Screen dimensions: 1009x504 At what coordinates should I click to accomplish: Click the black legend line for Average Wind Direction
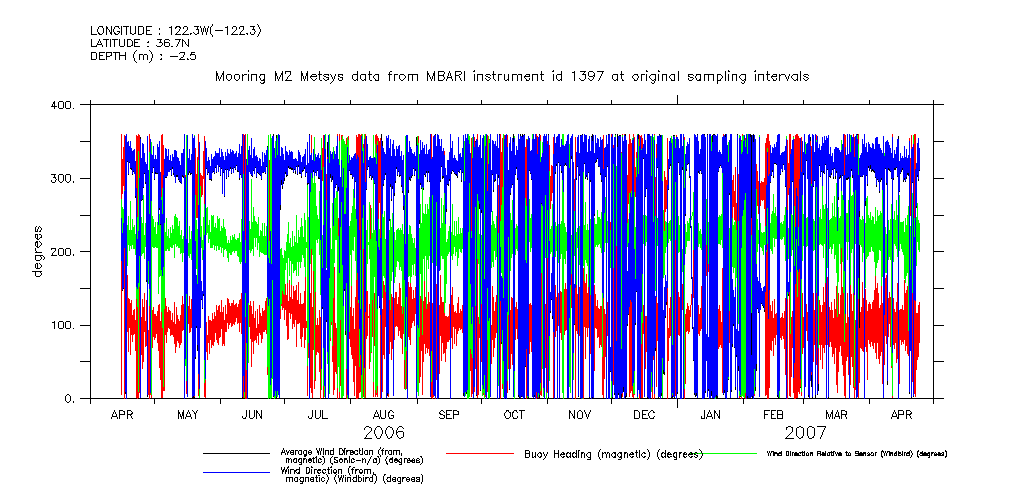[x=236, y=453]
